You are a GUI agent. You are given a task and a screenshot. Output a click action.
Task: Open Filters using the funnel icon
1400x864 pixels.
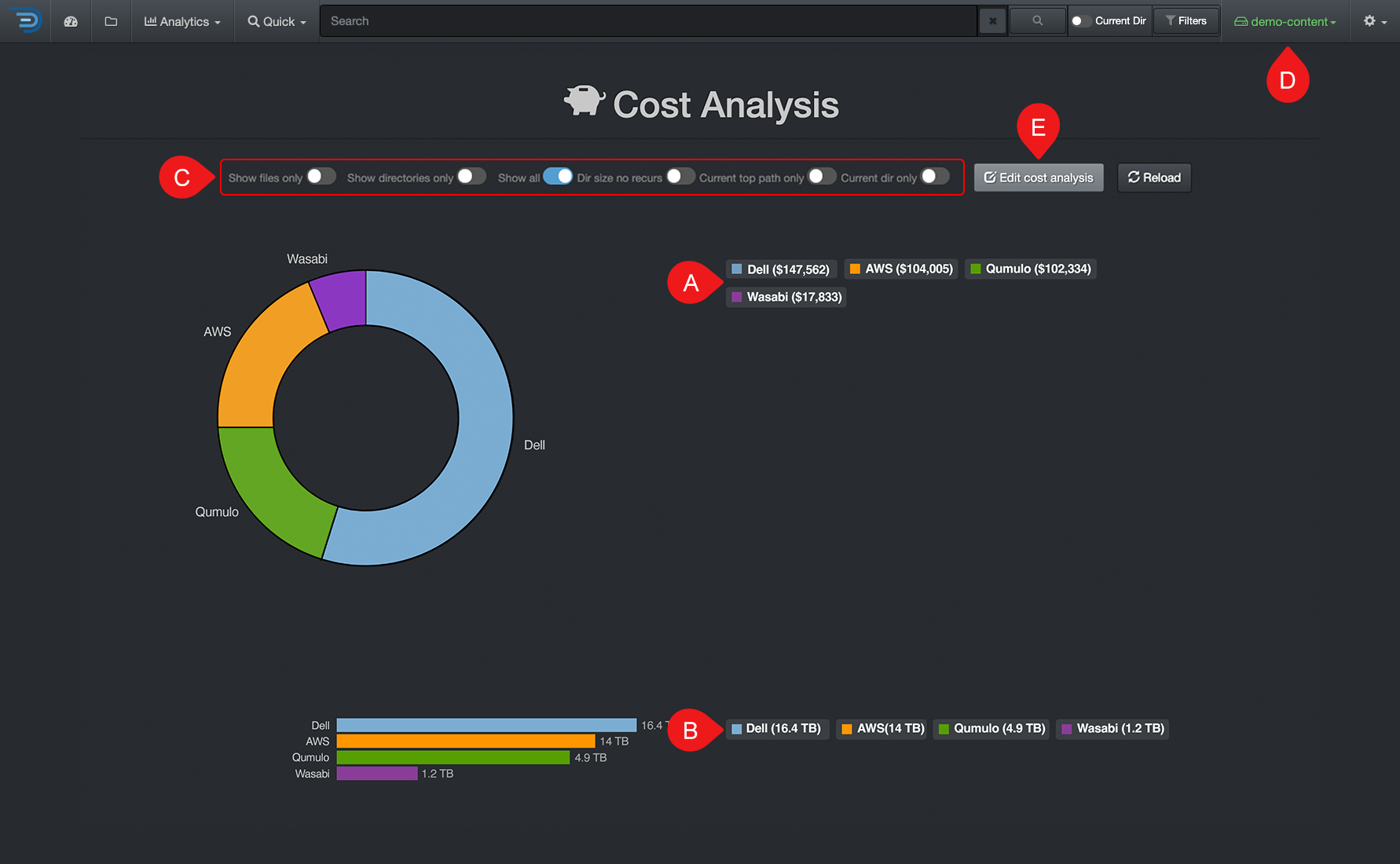[x=1186, y=20]
